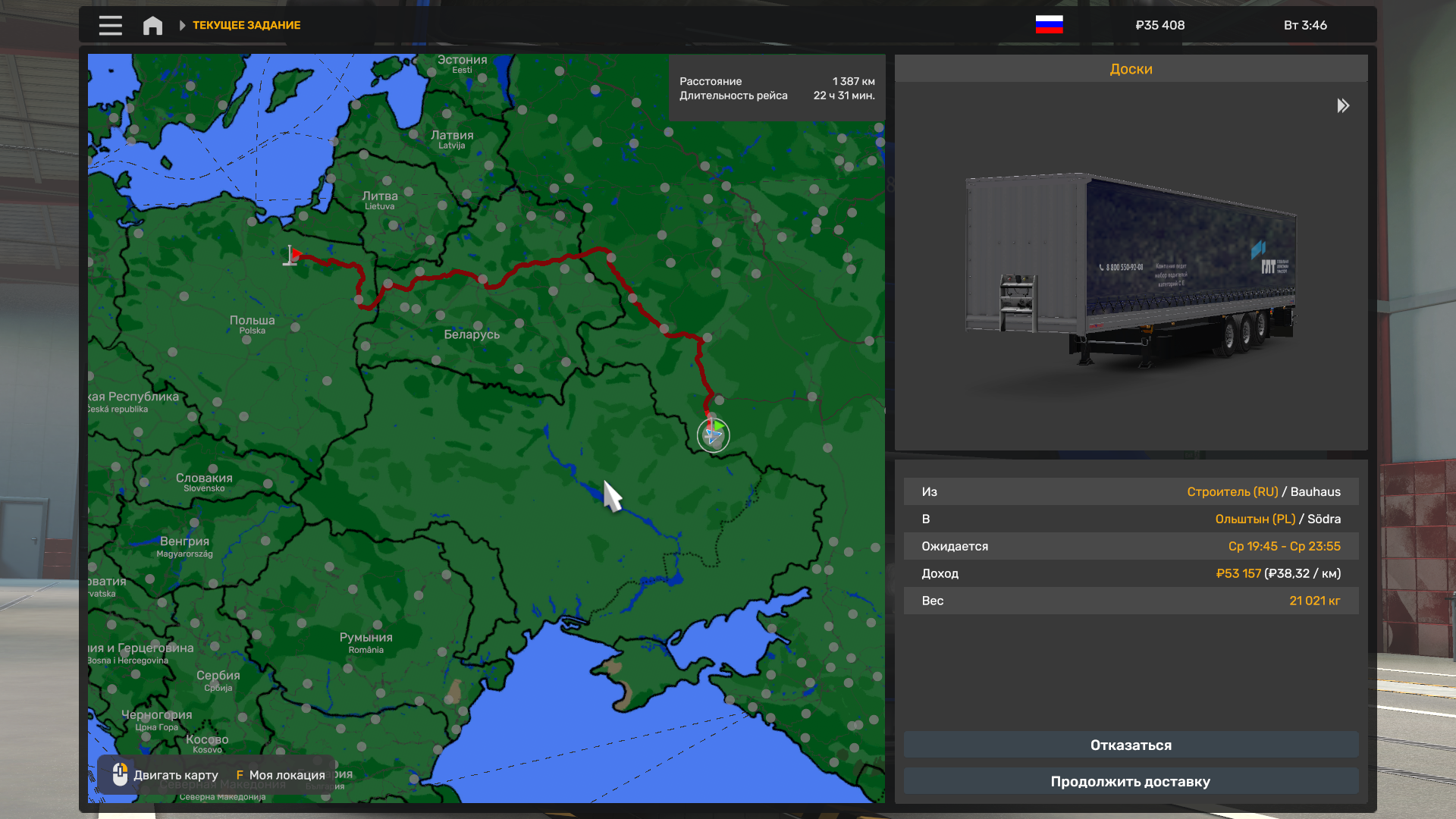The image size is (1456, 819).
Task: Click the origin city Строитель (RU)
Action: (x=1232, y=491)
